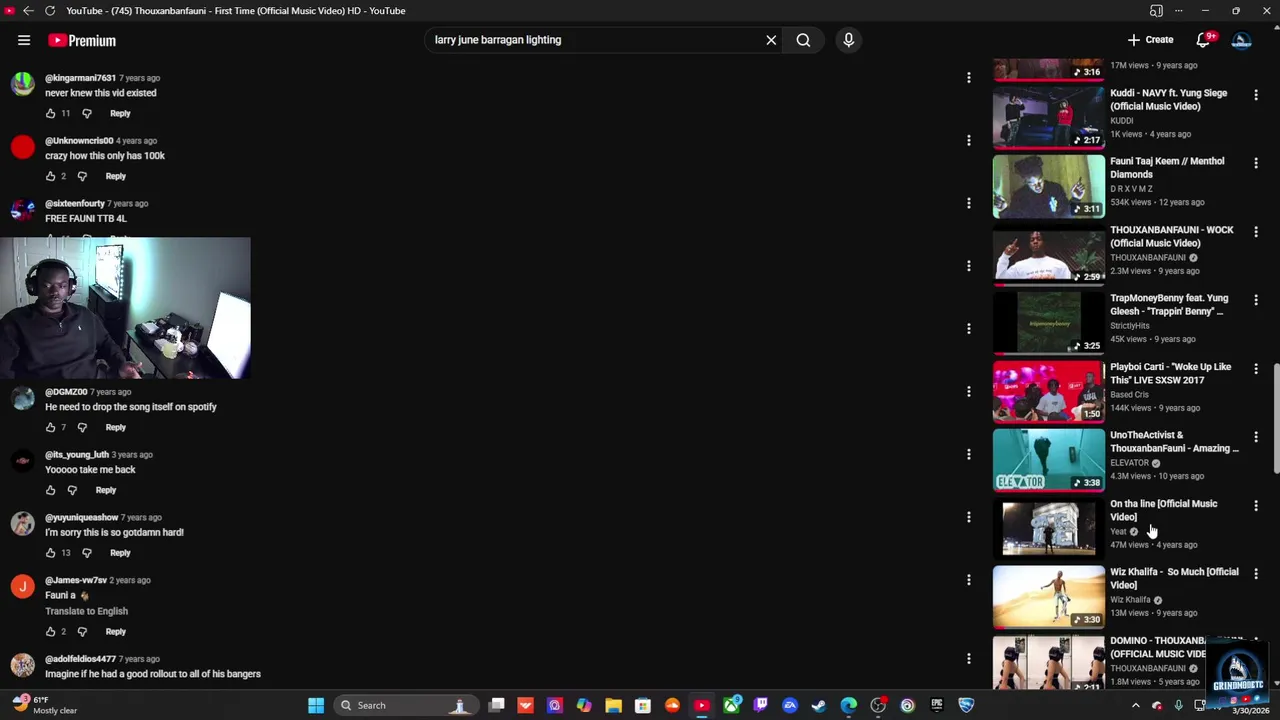
Task: Open the YouTube hamburger guide menu
Action: coord(23,40)
